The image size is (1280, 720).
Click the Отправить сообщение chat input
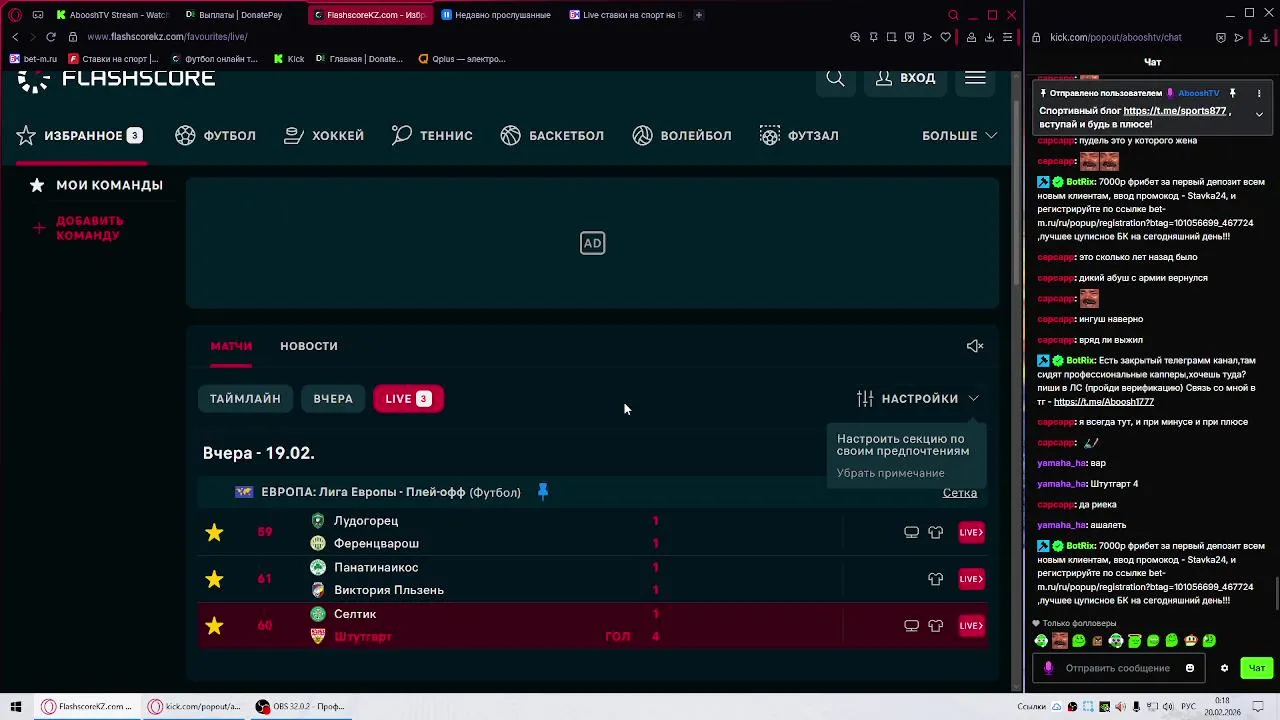point(1117,668)
